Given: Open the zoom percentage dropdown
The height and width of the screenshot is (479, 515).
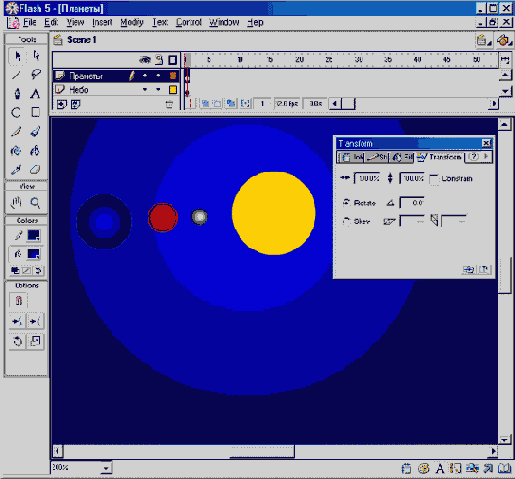Looking at the screenshot, I should tap(106, 468).
